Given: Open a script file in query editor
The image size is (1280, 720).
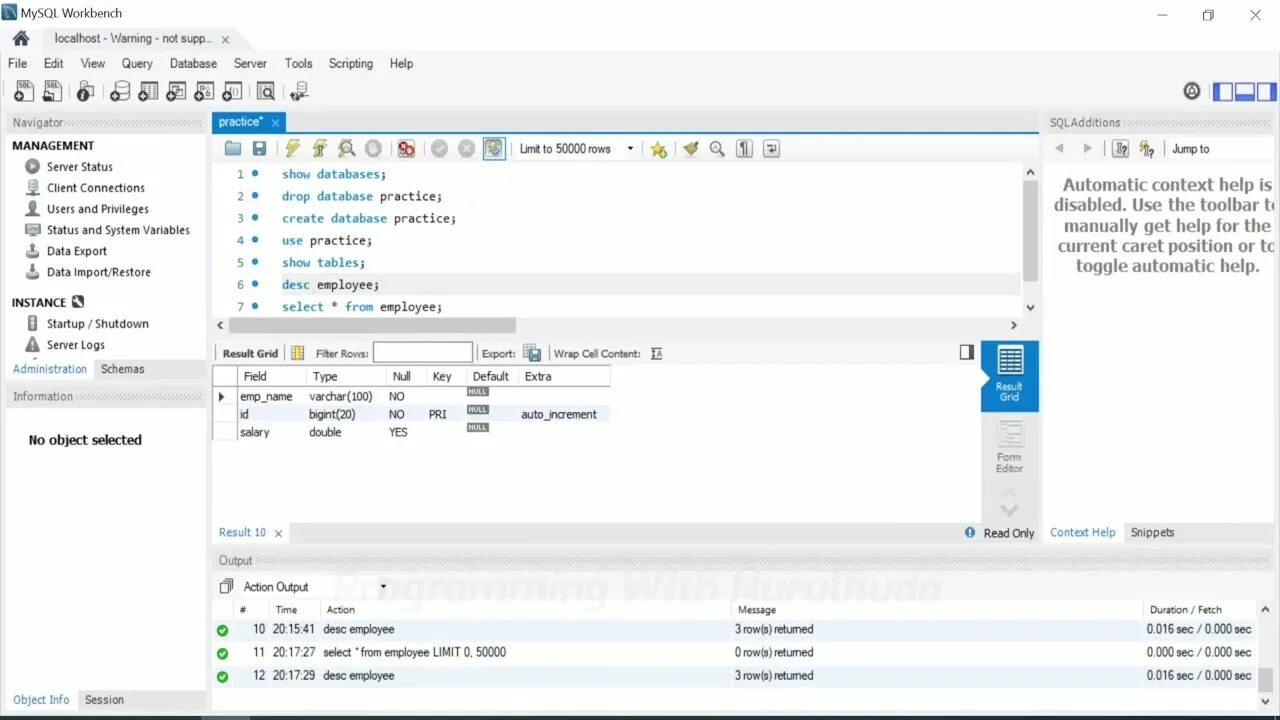Looking at the screenshot, I should coord(233,149).
